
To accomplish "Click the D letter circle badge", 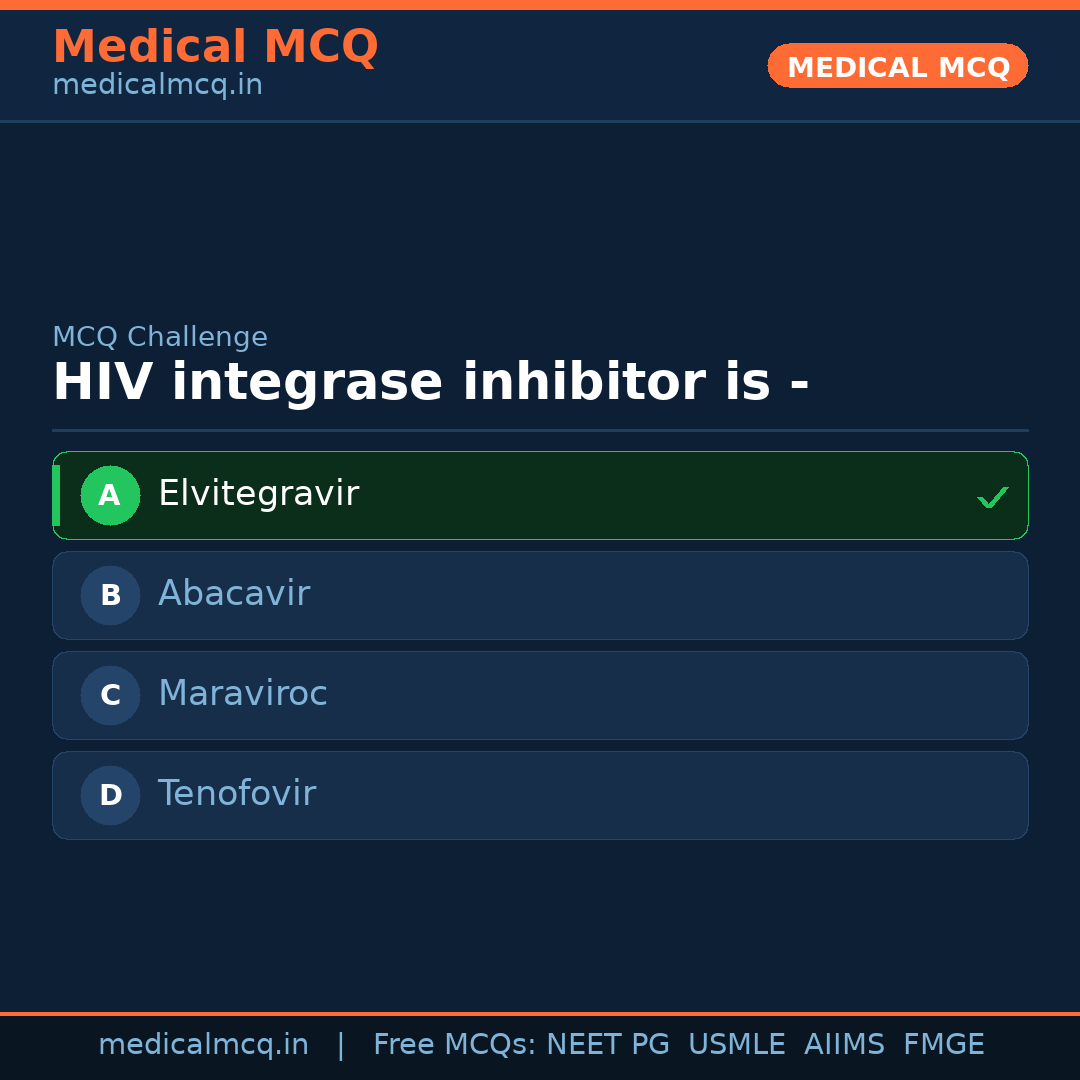I will click(x=110, y=795).
